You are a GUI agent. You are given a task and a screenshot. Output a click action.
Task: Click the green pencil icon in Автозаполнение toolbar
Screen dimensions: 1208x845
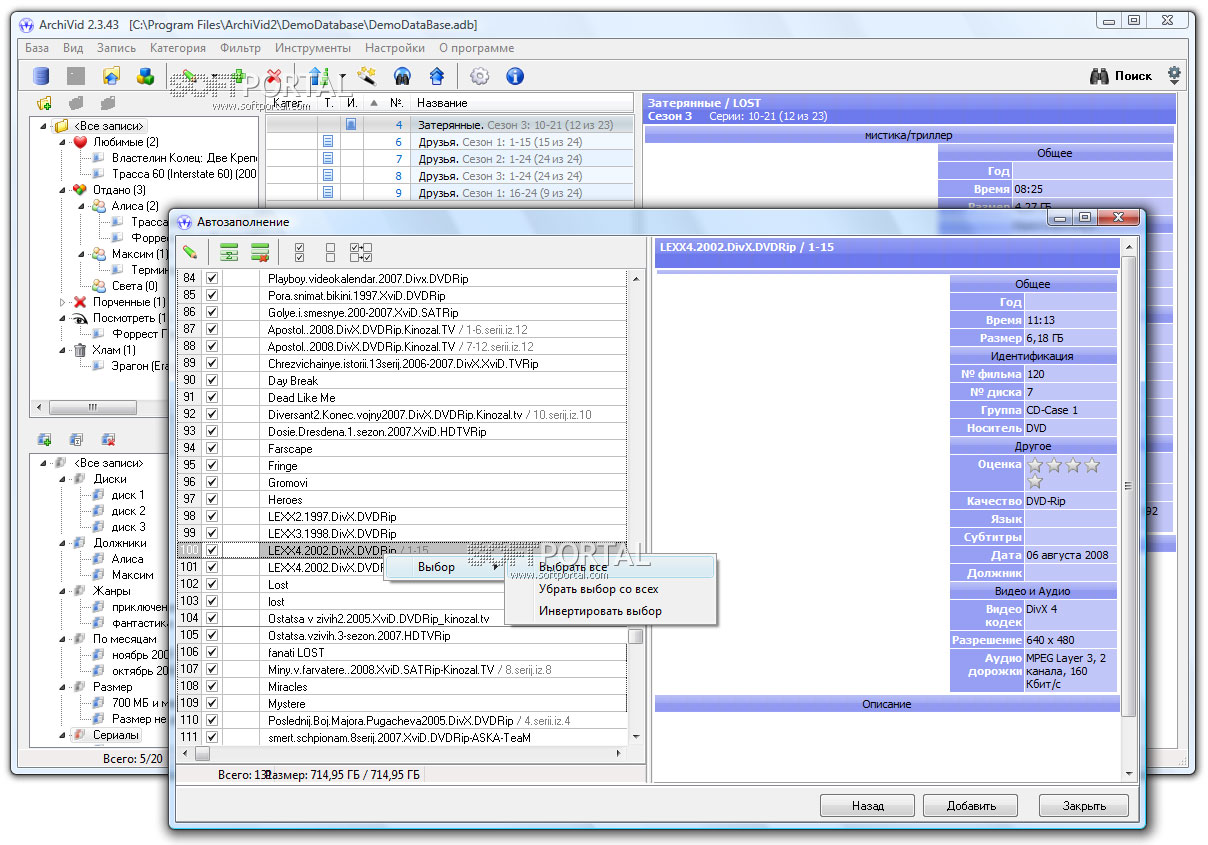coord(190,252)
